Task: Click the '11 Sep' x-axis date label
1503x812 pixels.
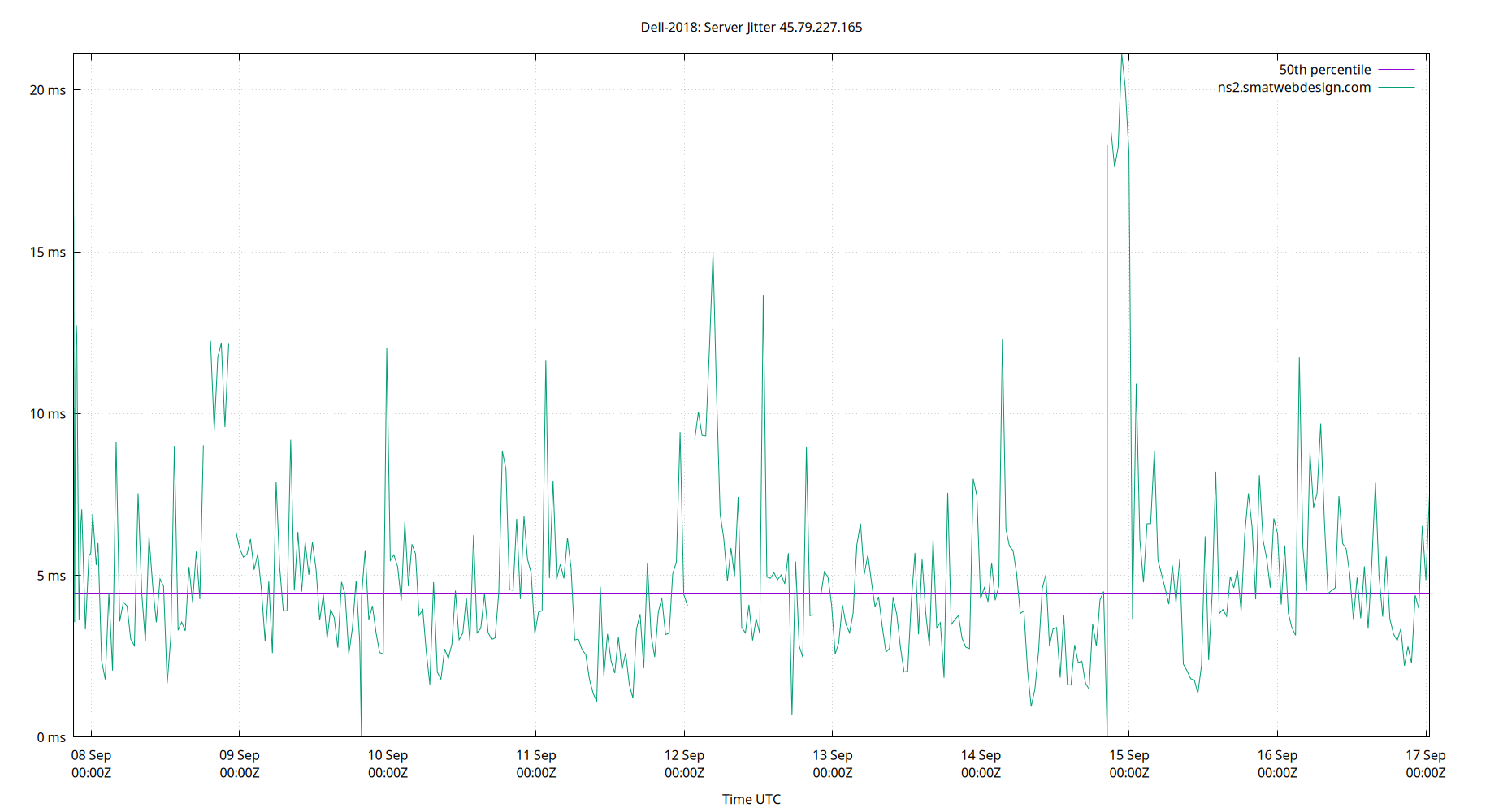Action: (x=536, y=755)
